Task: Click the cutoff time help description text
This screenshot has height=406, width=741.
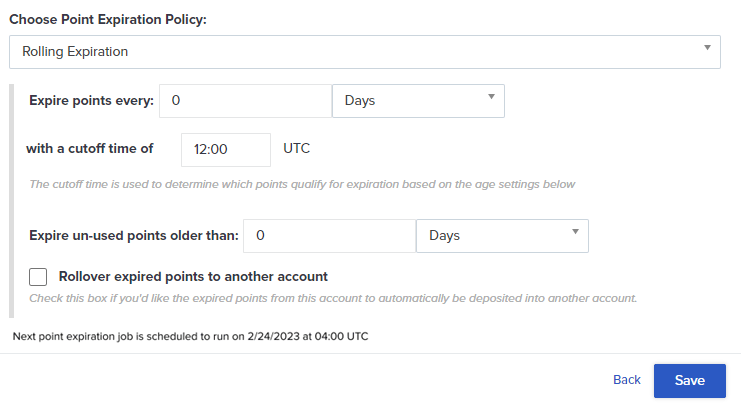Action: click(301, 184)
